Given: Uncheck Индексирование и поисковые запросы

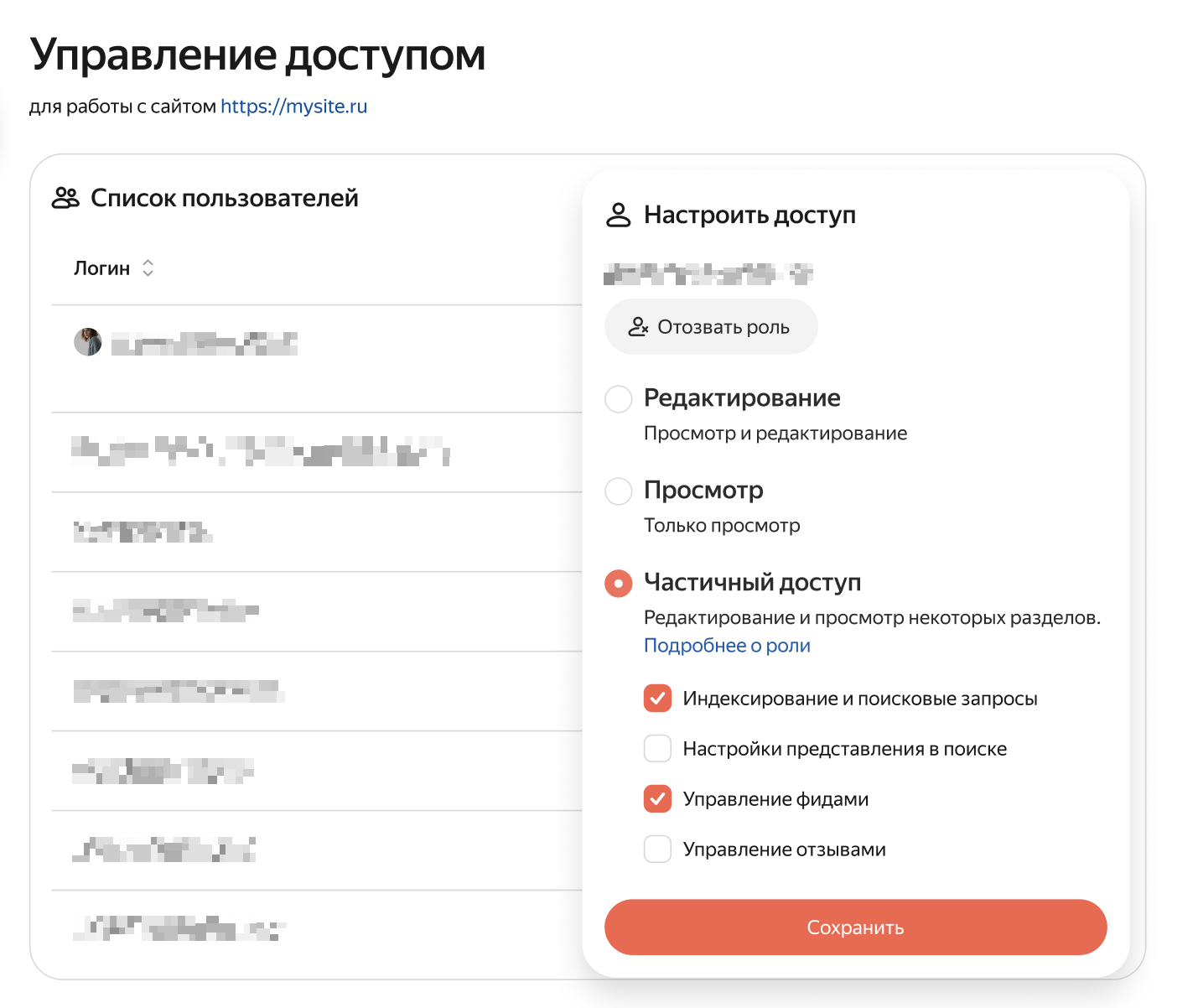Looking at the screenshot, I should (x=657, y=698).
